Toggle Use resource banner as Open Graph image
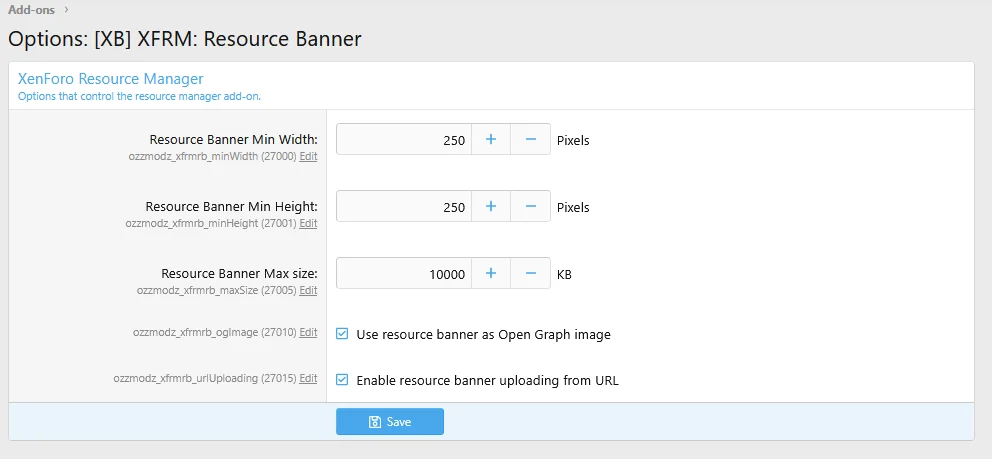This screenshot has height=459, width=992. pyautogui.click(x=342, y=334)
